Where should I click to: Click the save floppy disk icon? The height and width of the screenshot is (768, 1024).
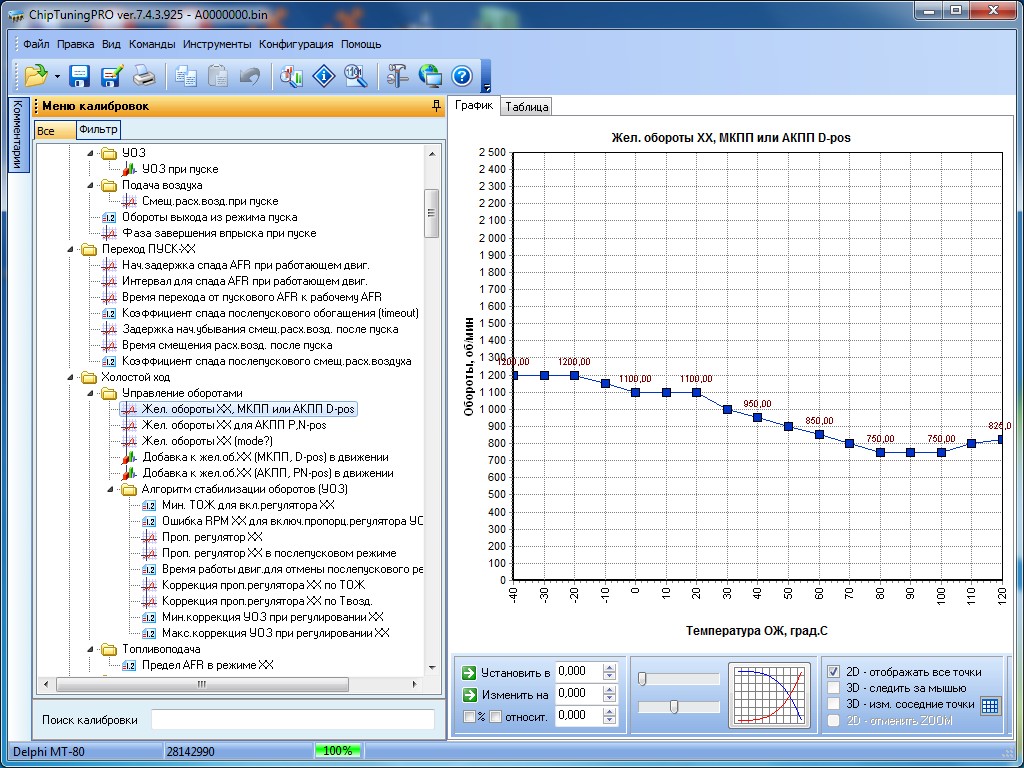[x=80, y=76]
